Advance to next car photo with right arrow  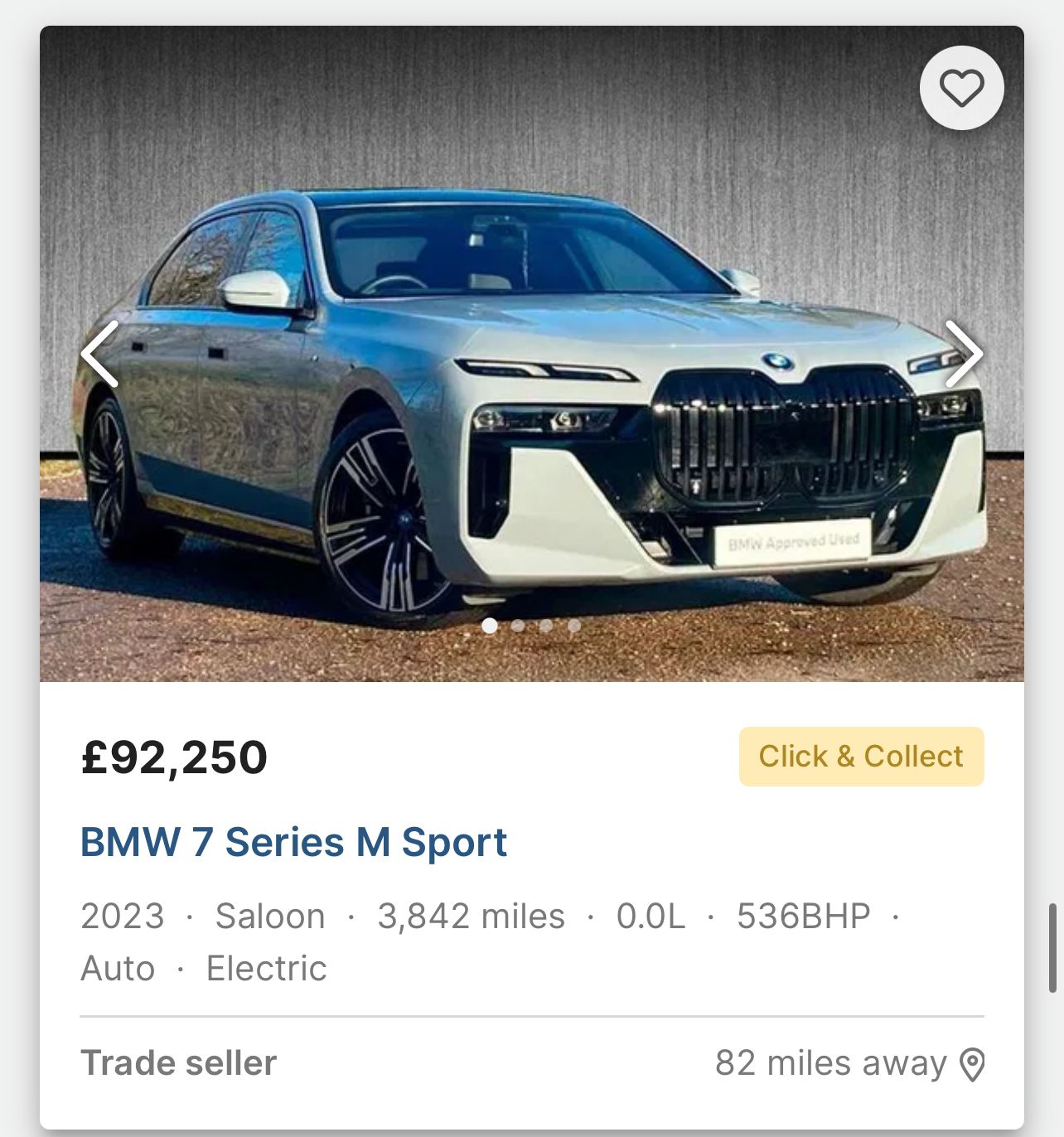coord(964,354)
